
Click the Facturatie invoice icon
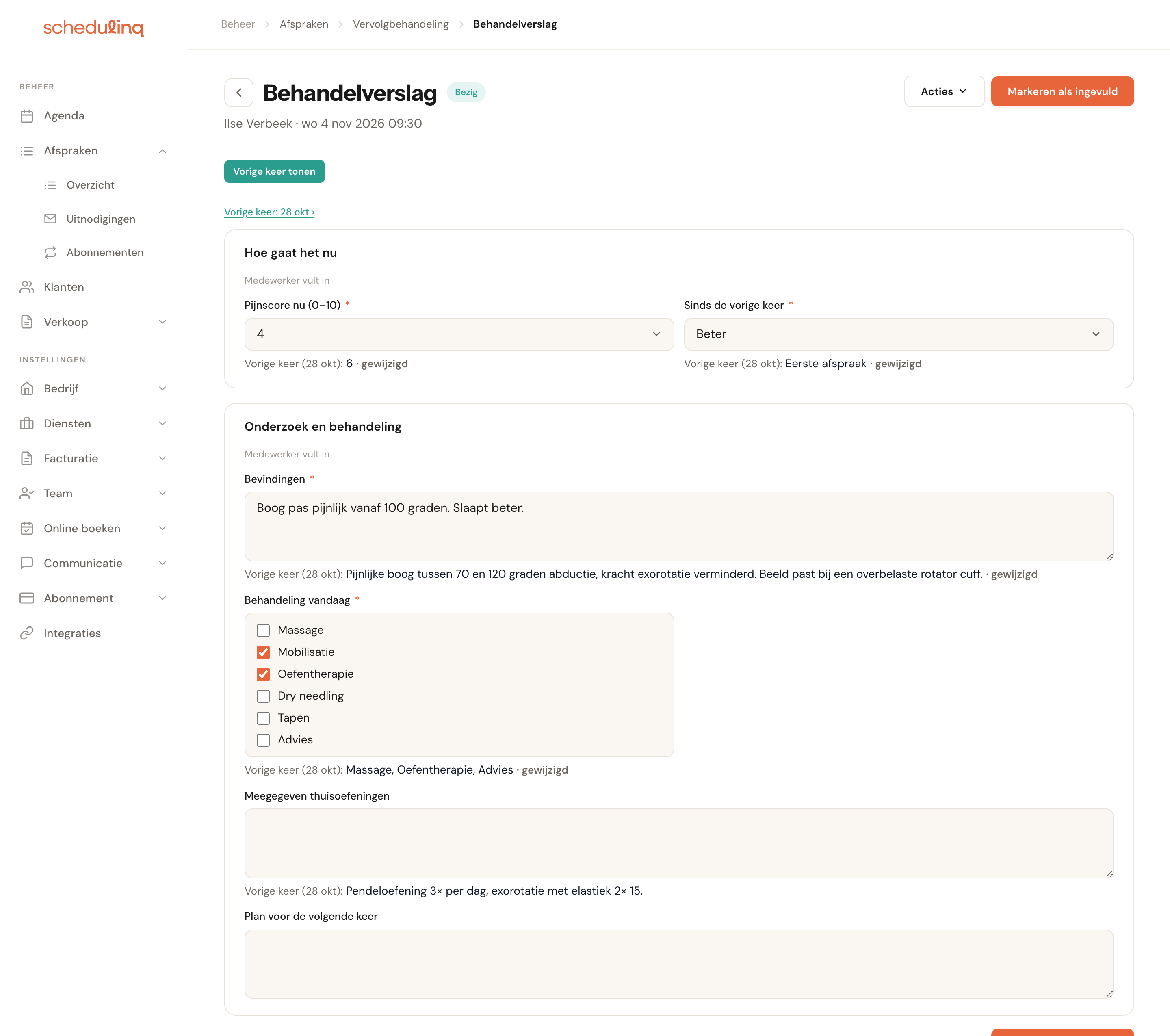click(x=27, y=459)
